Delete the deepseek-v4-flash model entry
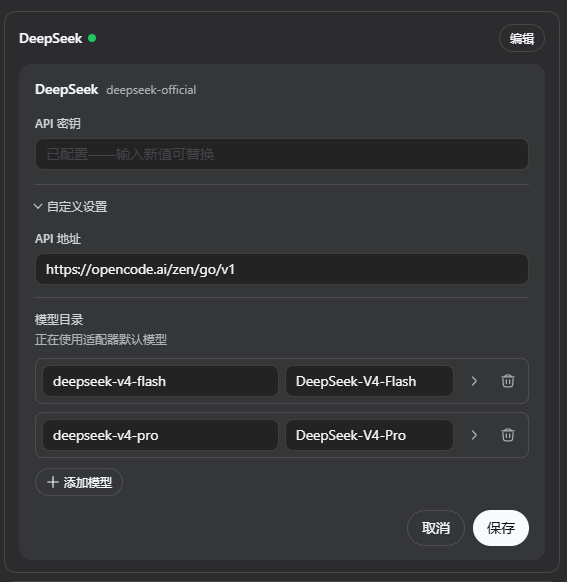Viewport: 567px width, 582px height. [x=508, y=381]
